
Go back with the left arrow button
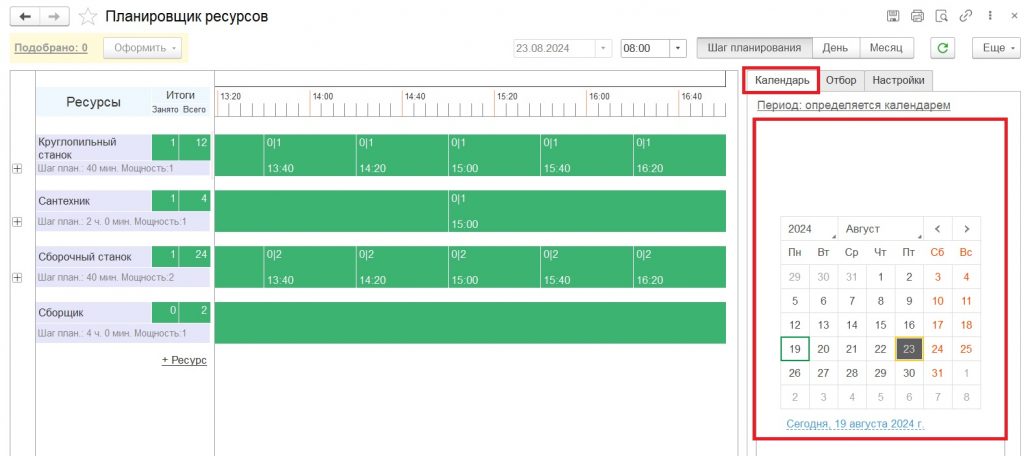click(x=25, y=16)
